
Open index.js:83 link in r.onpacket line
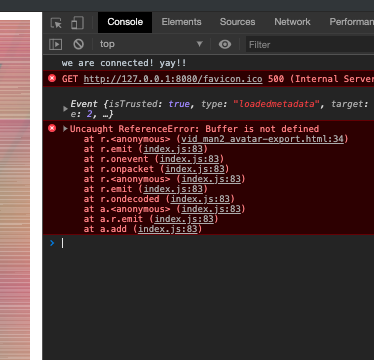[x=195, y=169]
